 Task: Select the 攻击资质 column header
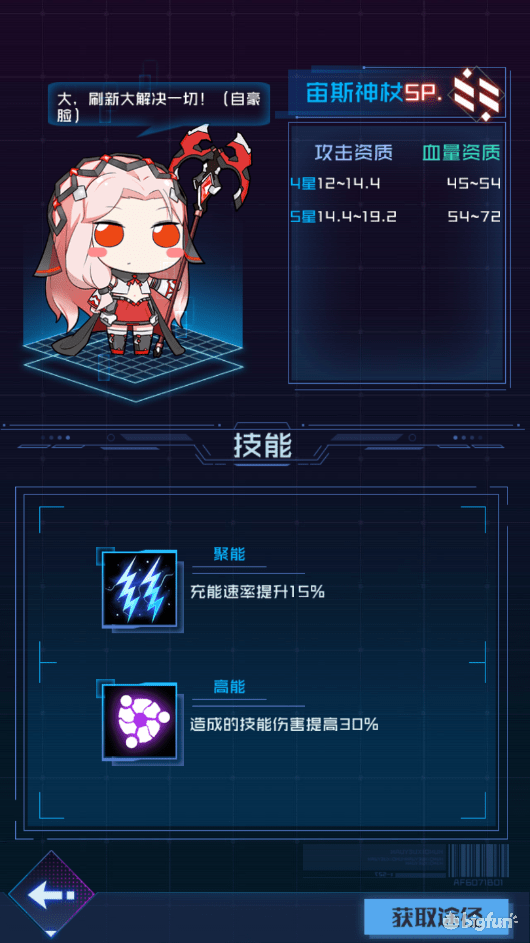coord(353,153)
